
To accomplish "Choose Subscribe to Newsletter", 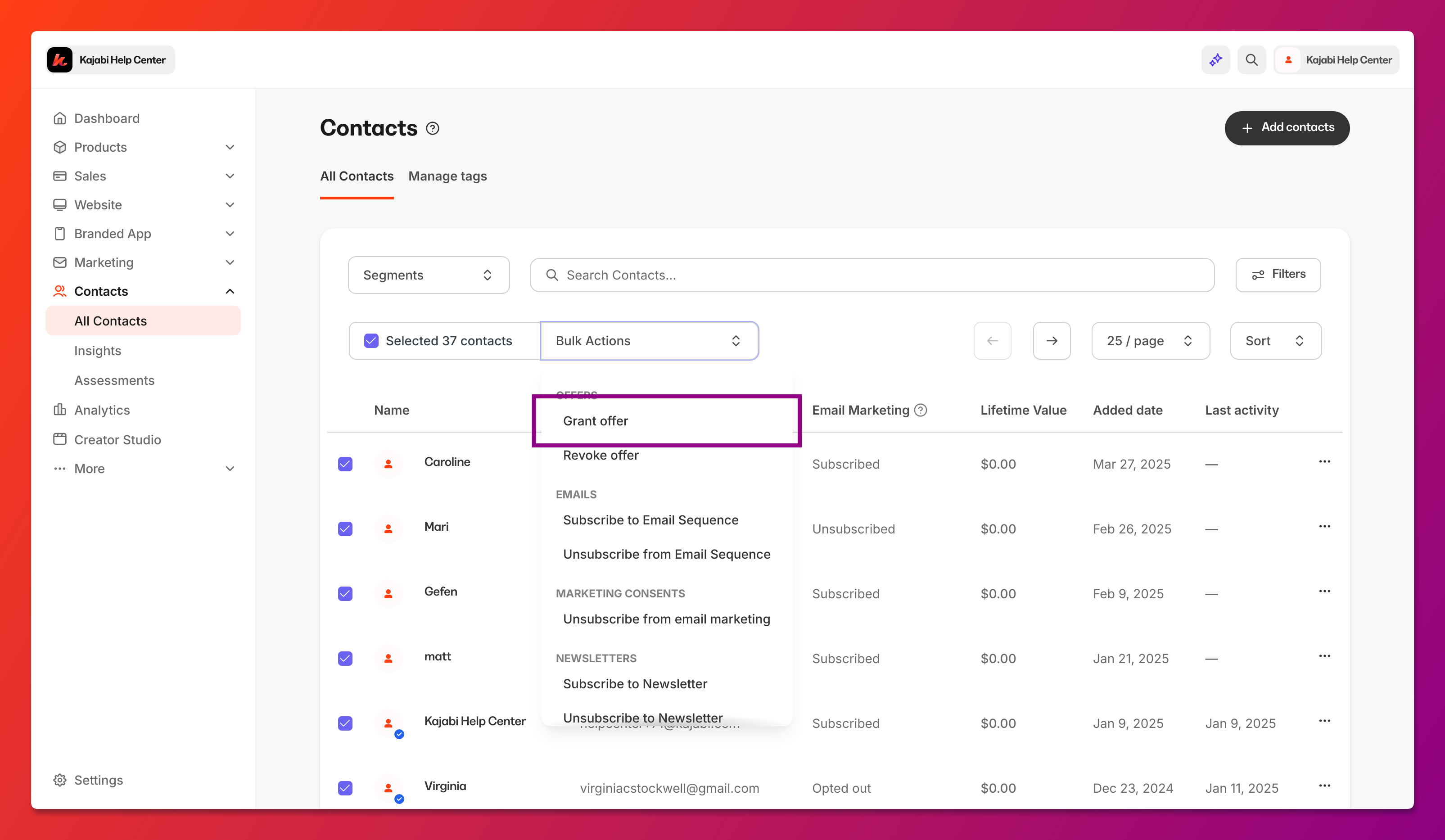I will click(x=635, y=684).
